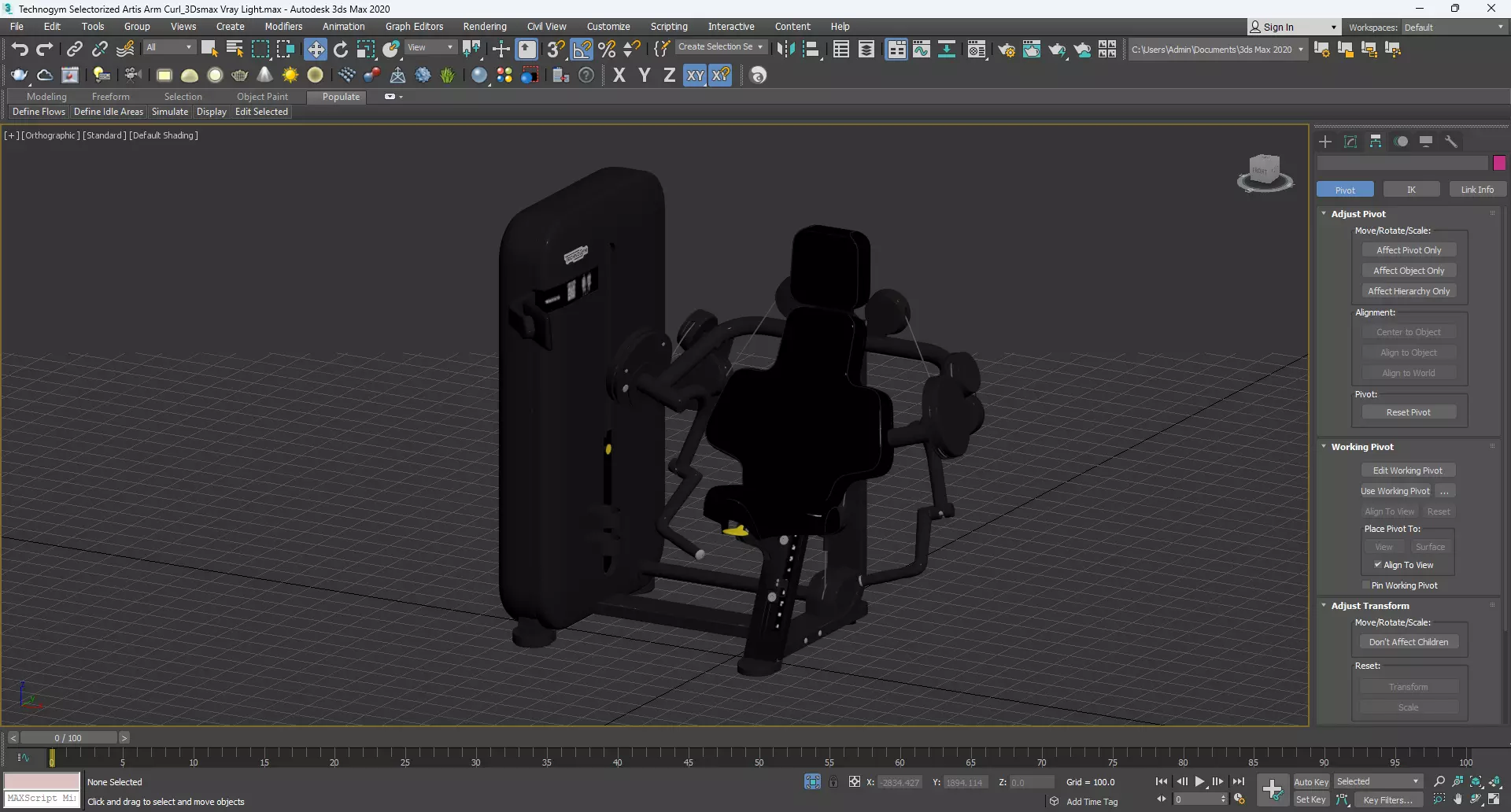Click the time slider 0 / 100 handle
The width and height of the screenshot is (1511, 812).
[x=68, y=738]
